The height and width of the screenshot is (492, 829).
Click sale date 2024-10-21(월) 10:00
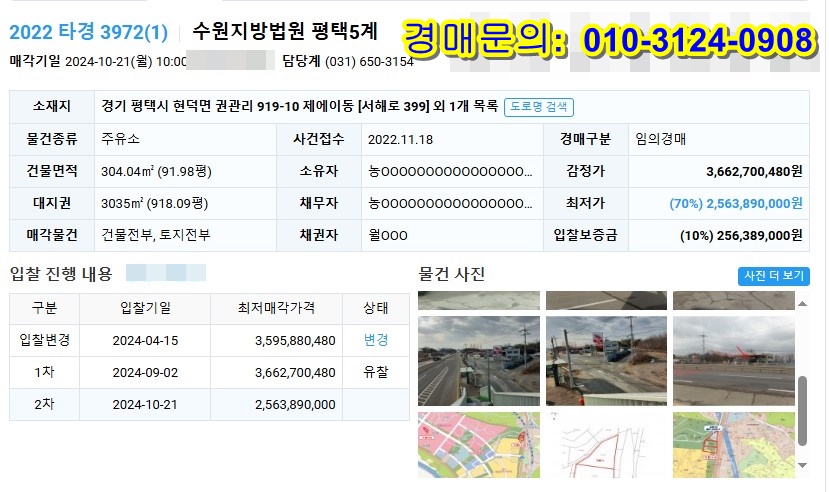[x=126, y=61]
